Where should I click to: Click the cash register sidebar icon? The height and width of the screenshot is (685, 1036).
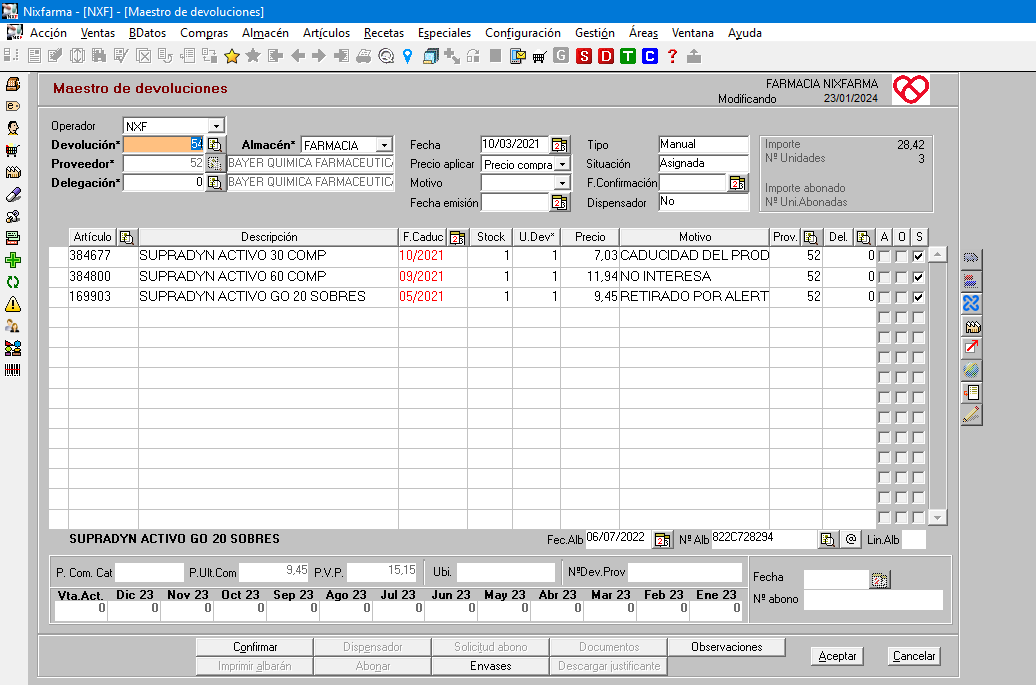click(x=13, y=85)
